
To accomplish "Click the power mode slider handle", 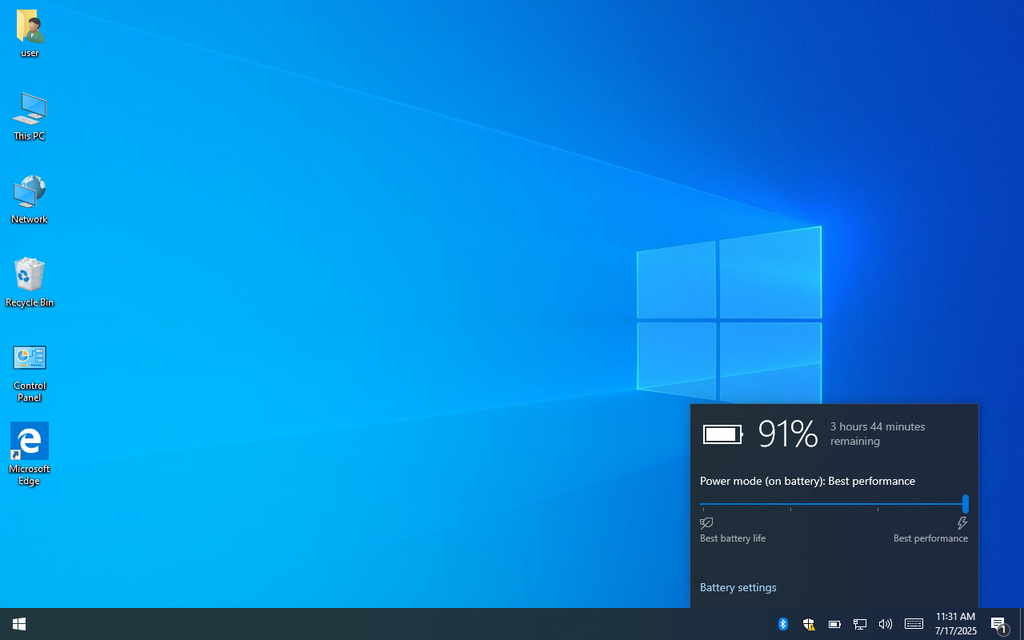I will click(965, 504).
